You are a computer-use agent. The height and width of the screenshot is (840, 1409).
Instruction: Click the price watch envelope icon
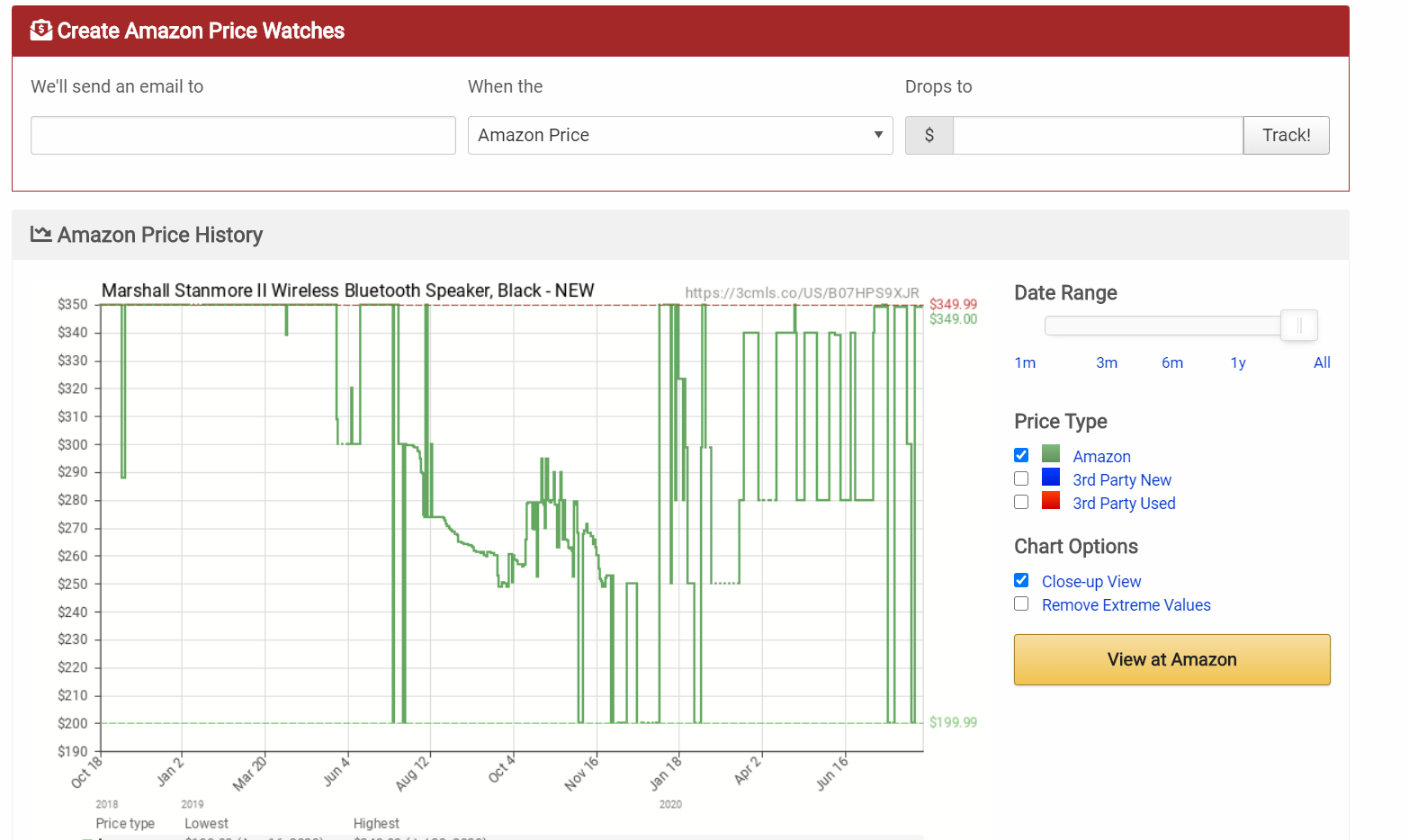tap(40, 31)
